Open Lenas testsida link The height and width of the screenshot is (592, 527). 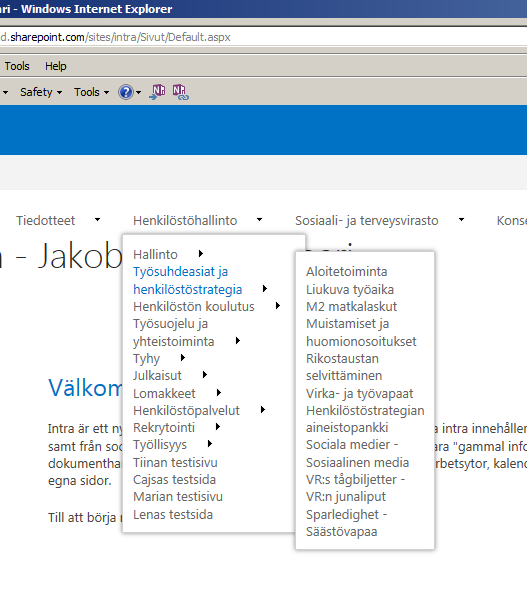[173, 515]
